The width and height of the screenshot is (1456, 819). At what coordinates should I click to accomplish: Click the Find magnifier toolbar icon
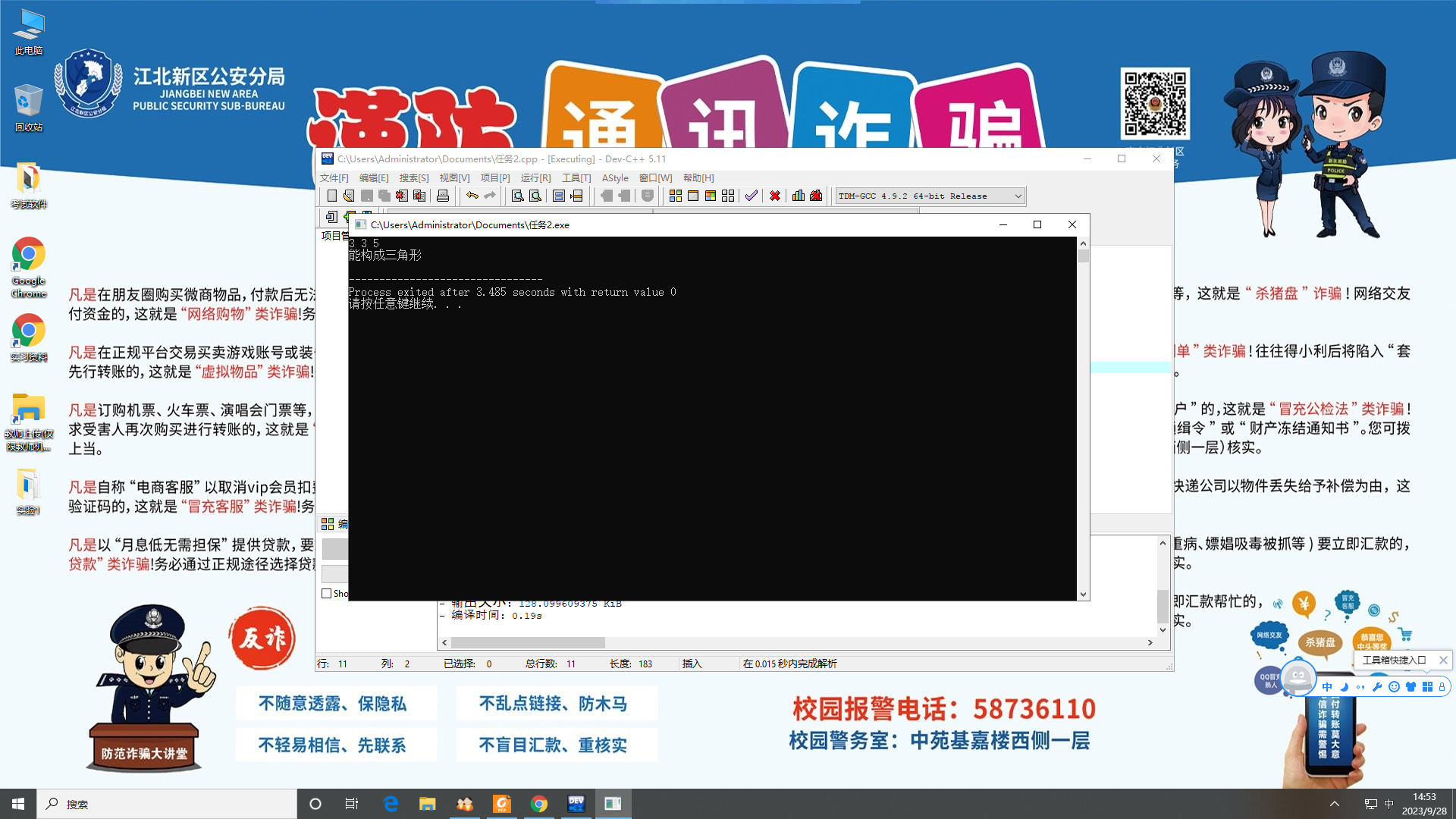coord(517,196)
